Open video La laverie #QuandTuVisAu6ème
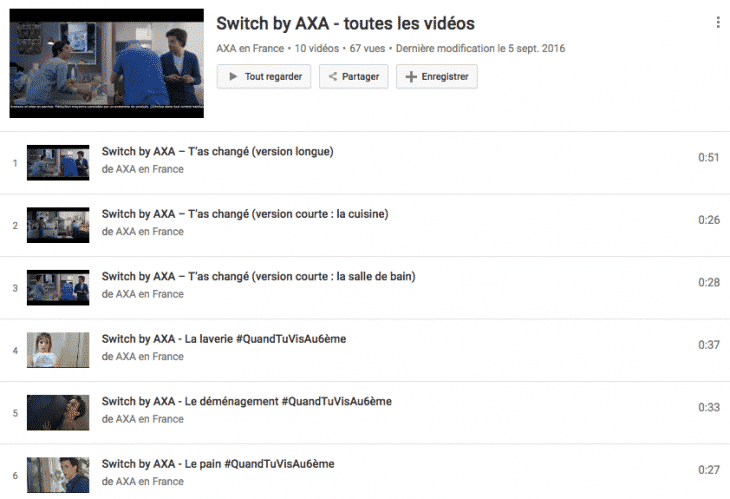This screenshot has height=499, width=730. pyautogui.click(x=224, y=339)
